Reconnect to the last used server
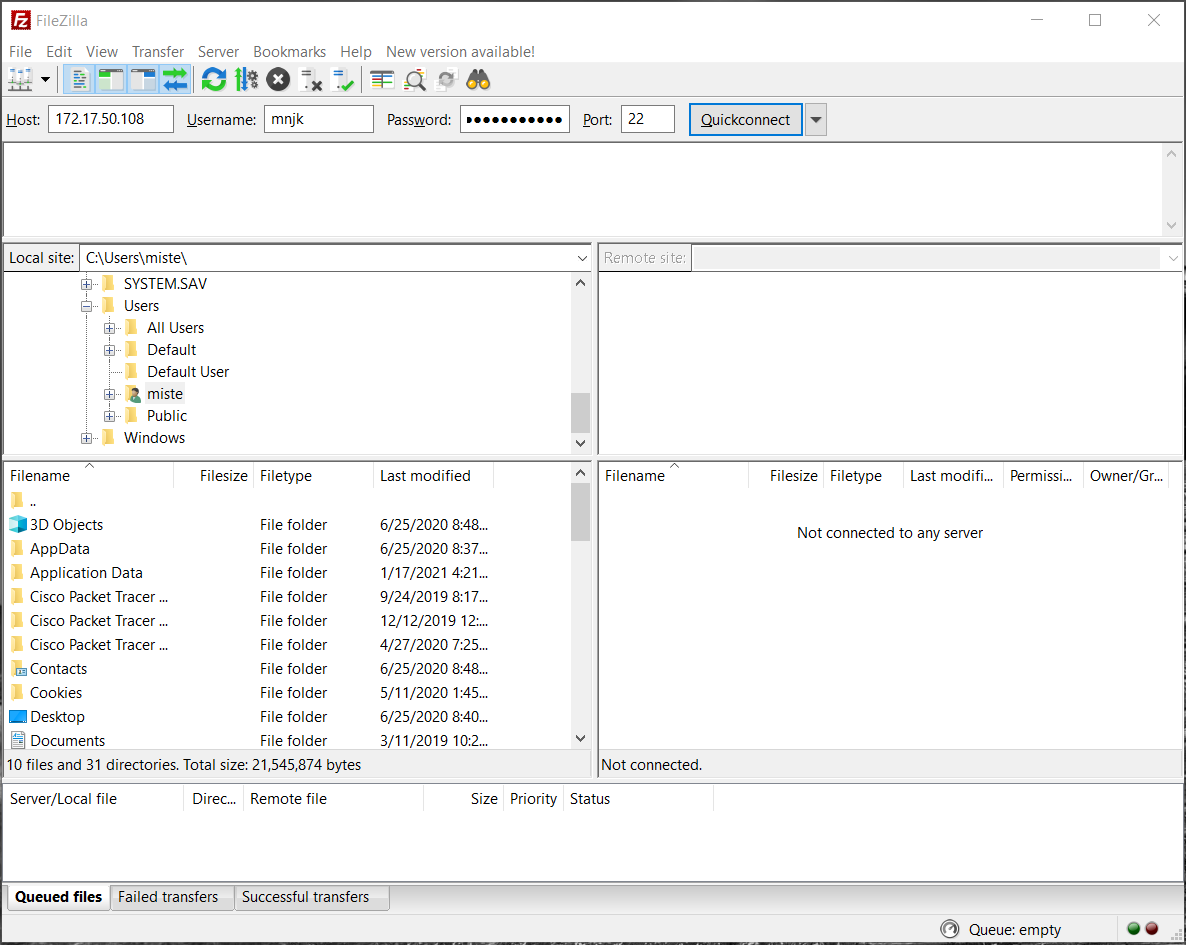The image size is (1186, 945). 342,79
